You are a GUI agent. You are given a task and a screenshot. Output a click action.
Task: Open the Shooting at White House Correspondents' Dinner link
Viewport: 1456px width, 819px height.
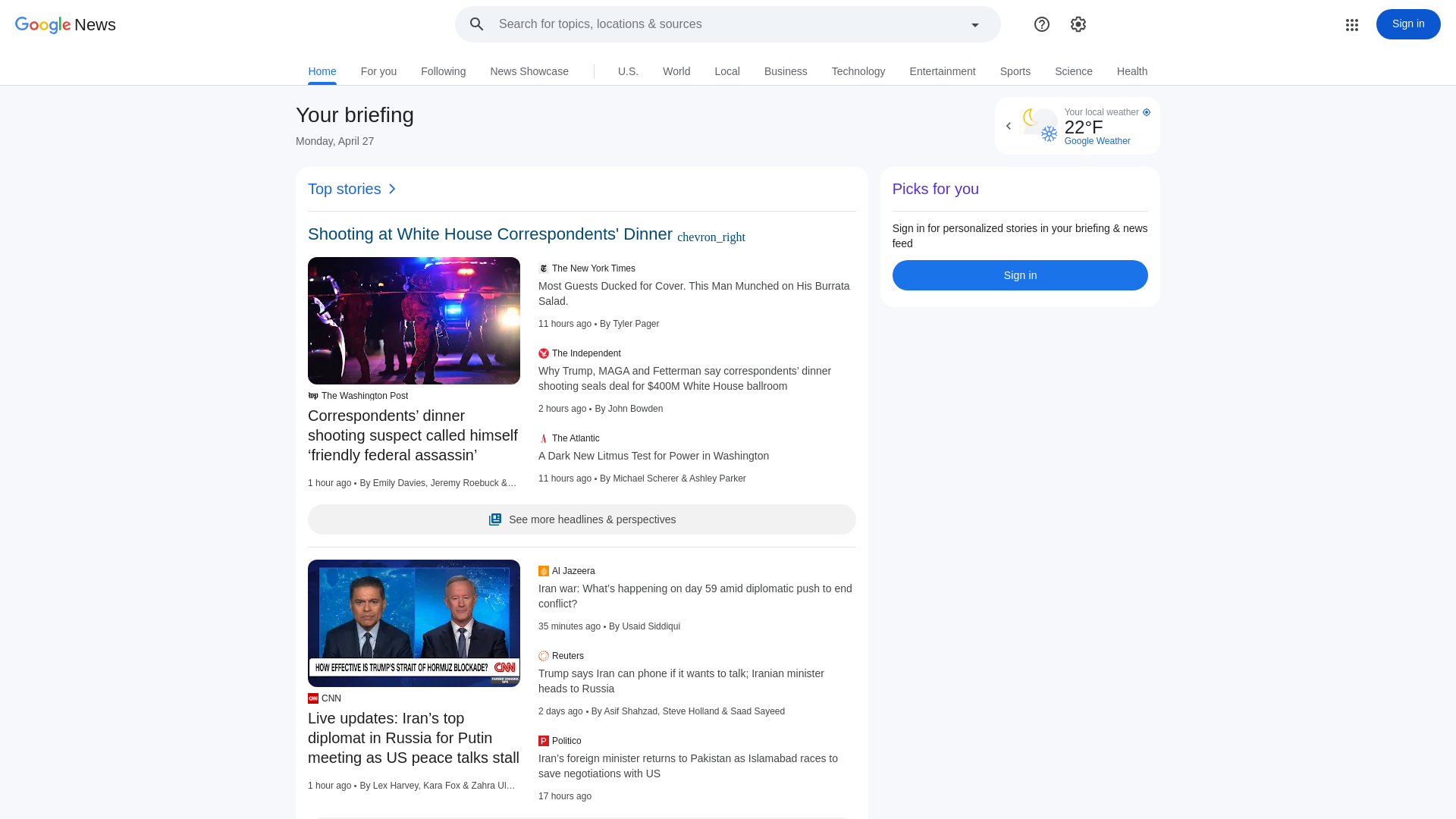coord(490,234)
